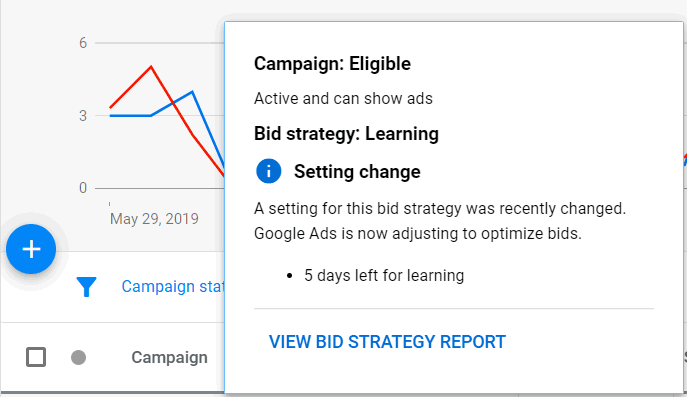Click the Google Ads is now adjusting sentence
Image resolution: width=687 pixels, height=397 pixels.
tap(418, 234)
